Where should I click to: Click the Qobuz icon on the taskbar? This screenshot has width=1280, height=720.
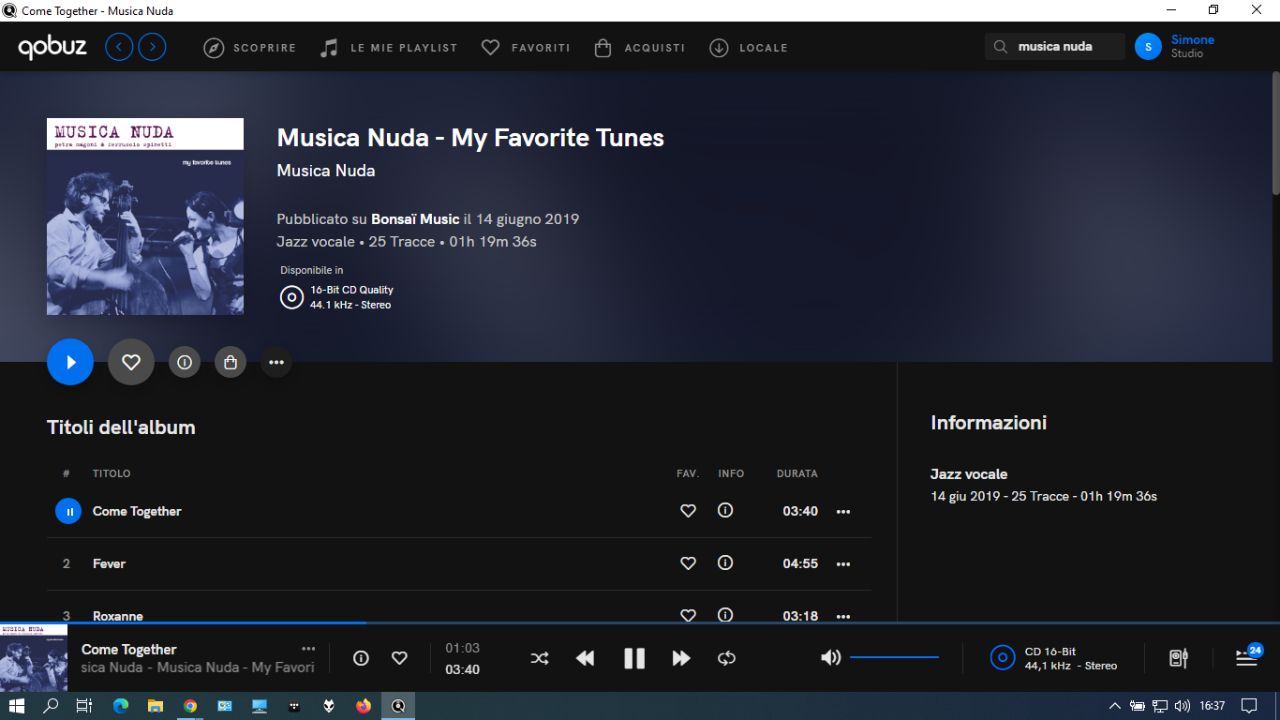[398, 706]
